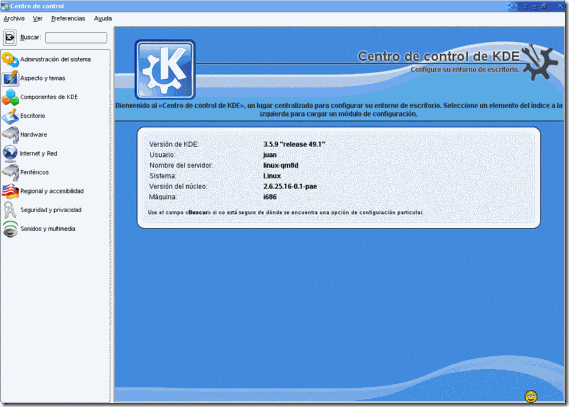The image size is (569, 407).
Task: Select the Componentes de KDE cubes icon
Action: tap(10, 97)
